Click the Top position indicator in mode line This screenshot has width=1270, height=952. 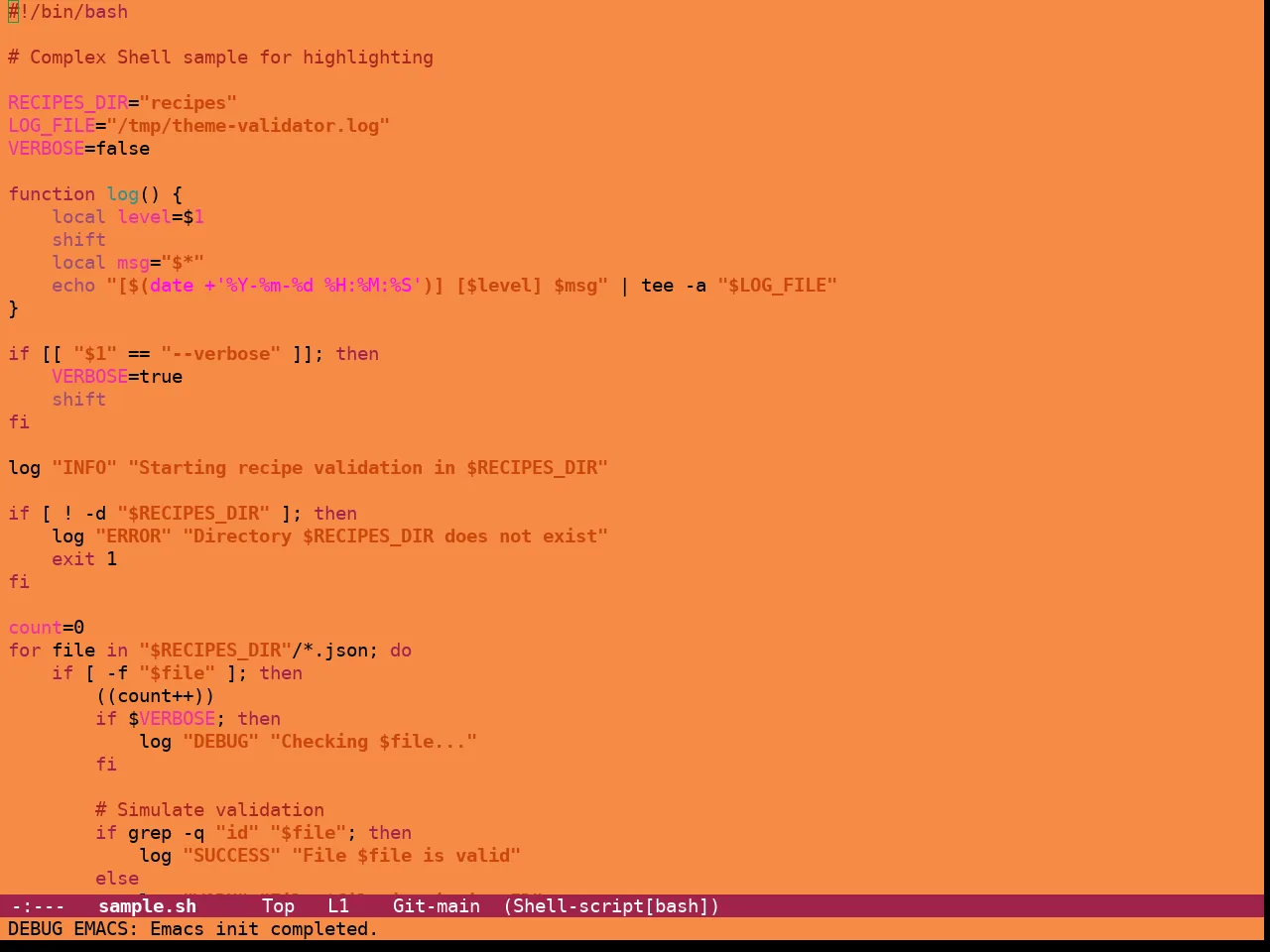pos(278,905)
